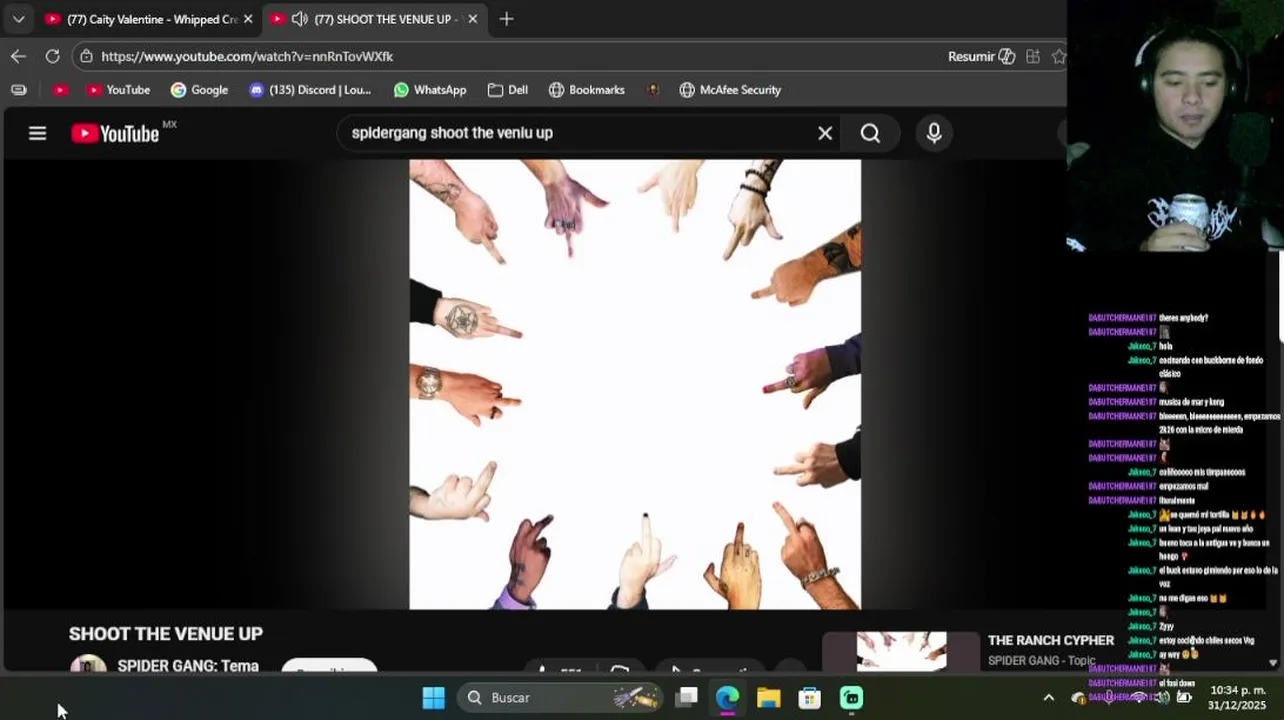Viewport: 1284px width, 720px height.
Task: Start voice search with microphone icon
Action: click(934, 133)
